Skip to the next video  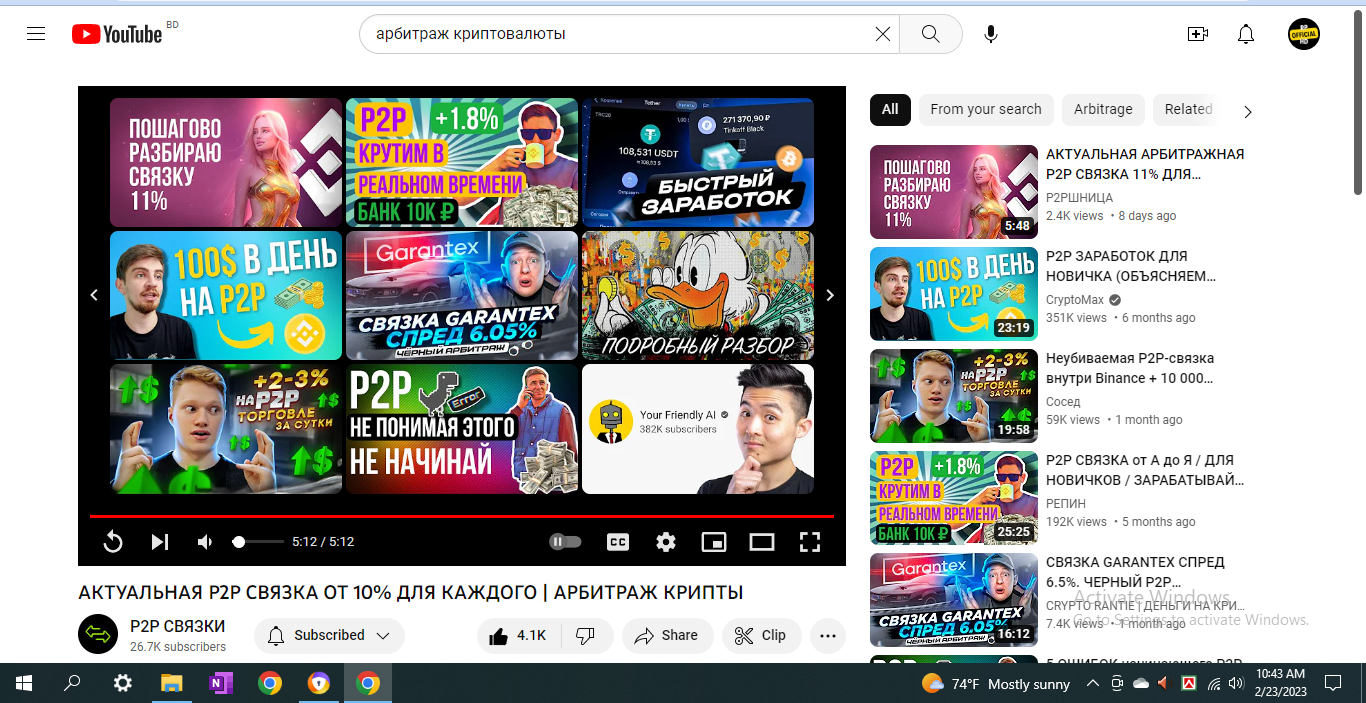pyautogui.click(x=159, y=542)
